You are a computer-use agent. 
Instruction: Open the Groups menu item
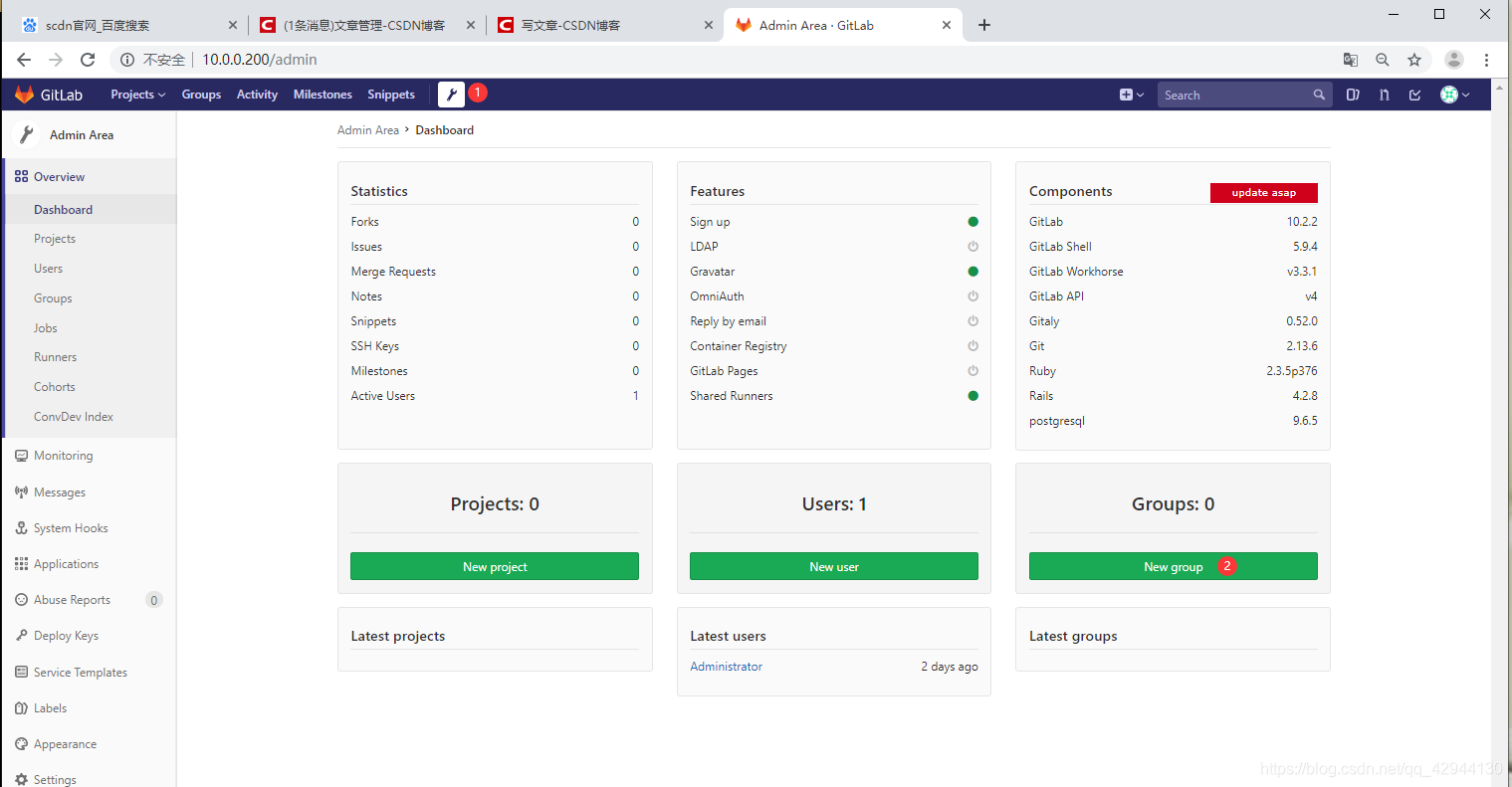point(201,95)
